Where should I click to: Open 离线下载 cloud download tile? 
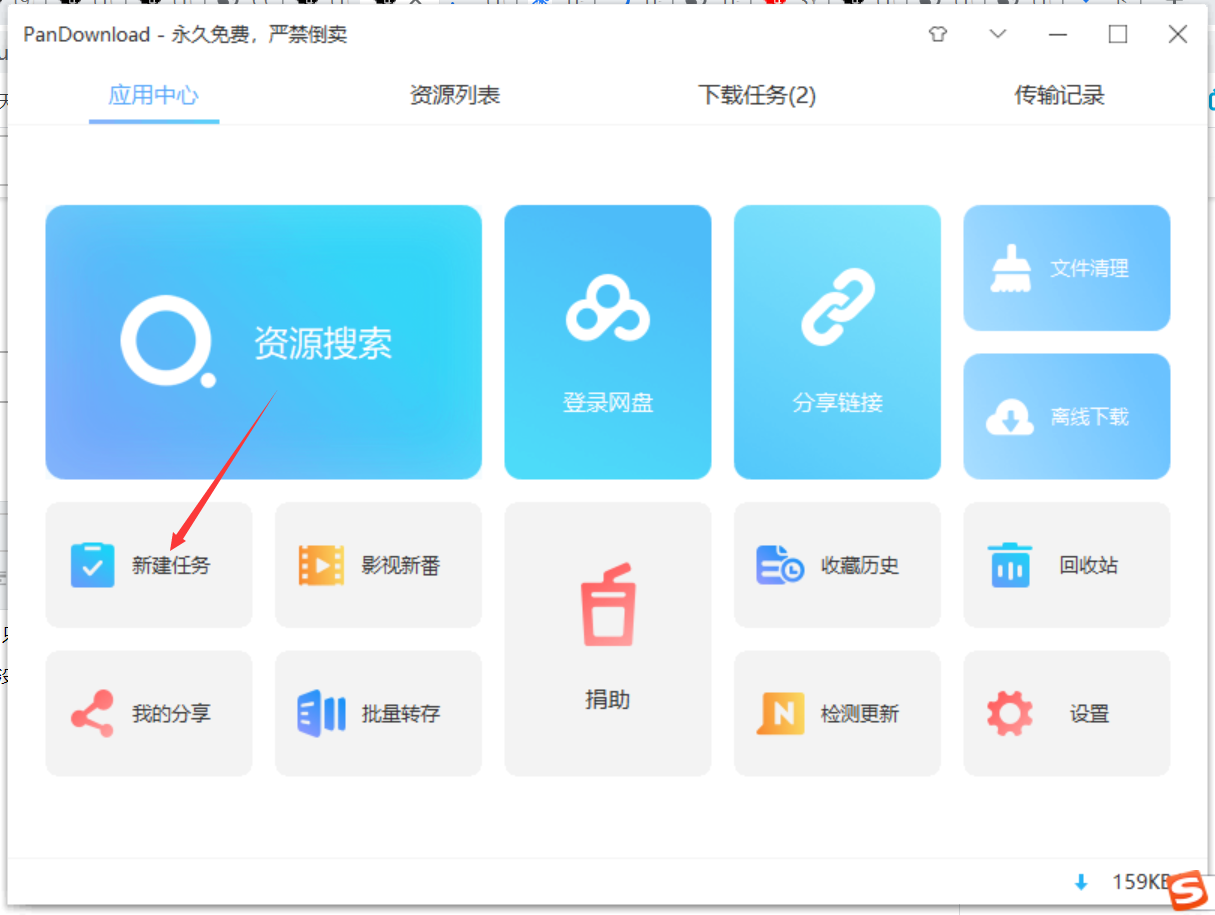[1067, 416]
